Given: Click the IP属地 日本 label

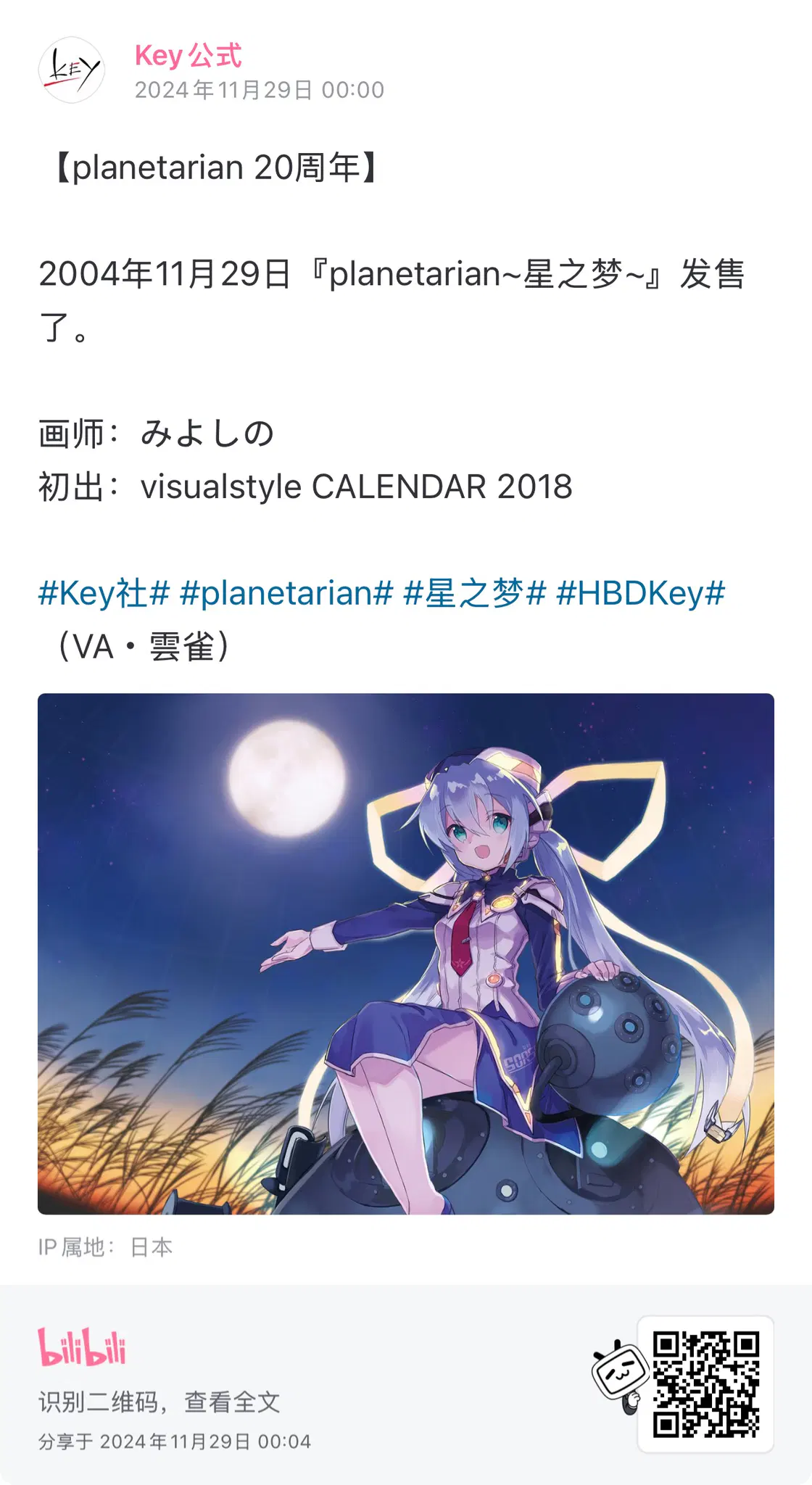Looking at the screenshot, I should point(105,1247).
